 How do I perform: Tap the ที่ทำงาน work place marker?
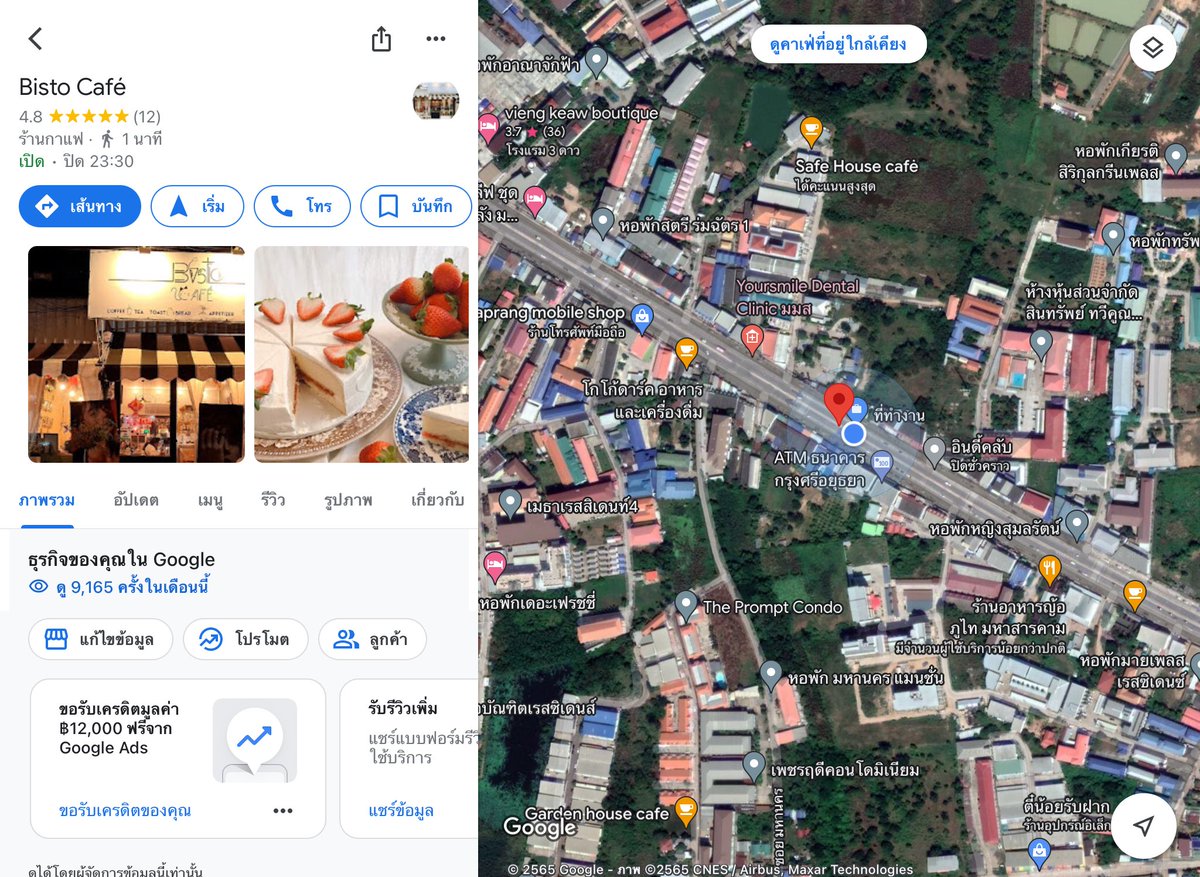(x=858, y=409)
